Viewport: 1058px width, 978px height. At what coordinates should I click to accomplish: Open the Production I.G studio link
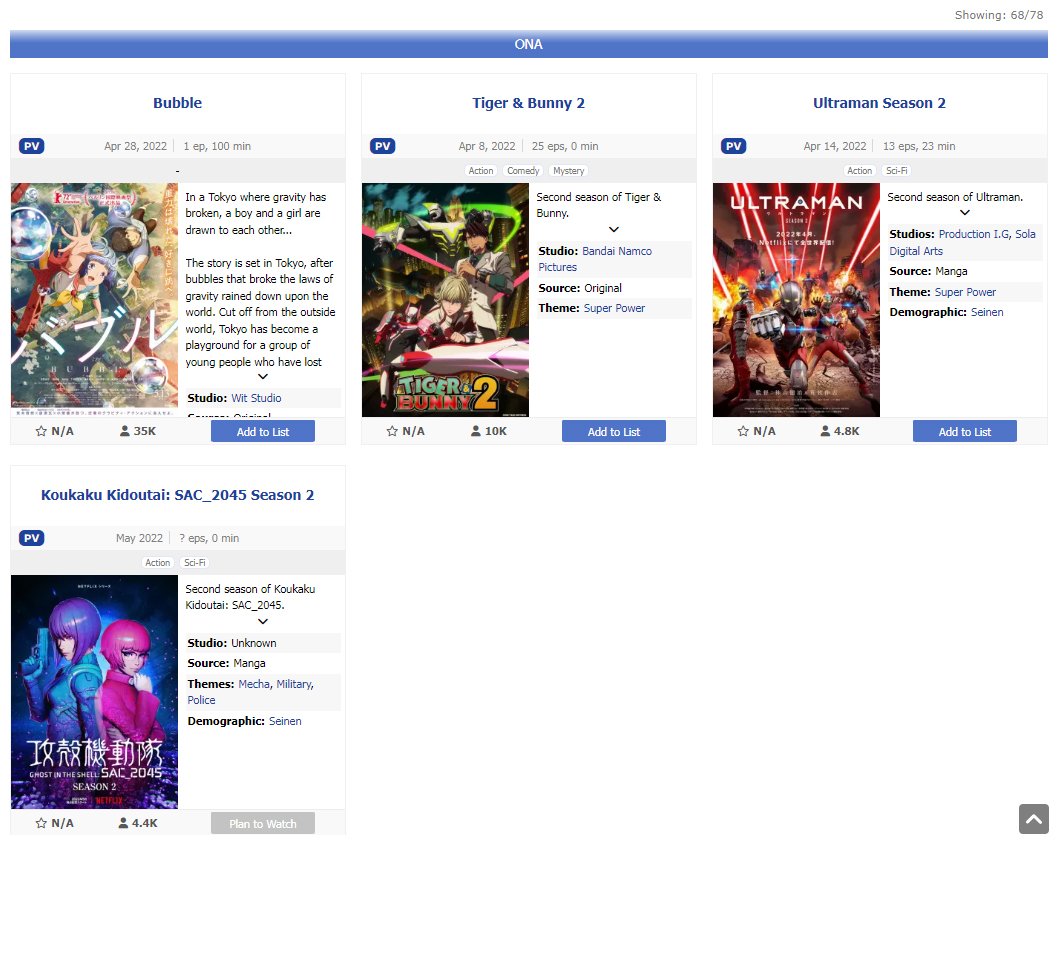tap(974, 234)
